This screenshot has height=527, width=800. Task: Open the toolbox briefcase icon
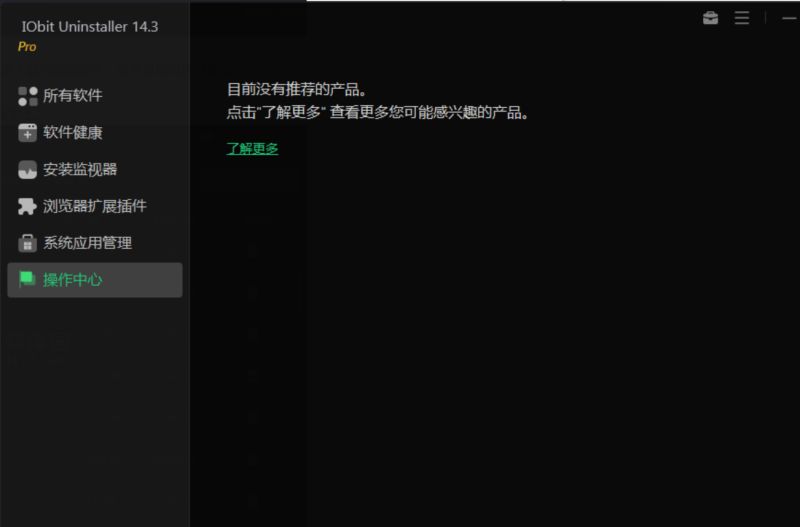click(x=710, y=18)
